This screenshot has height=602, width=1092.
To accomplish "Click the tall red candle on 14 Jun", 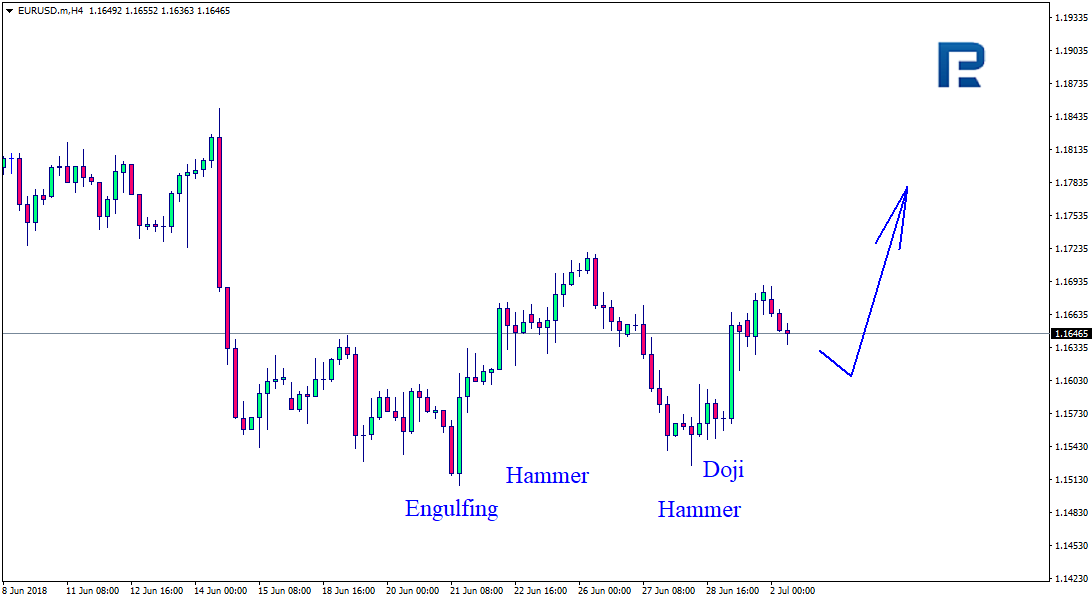I will (x=219, y=213).
